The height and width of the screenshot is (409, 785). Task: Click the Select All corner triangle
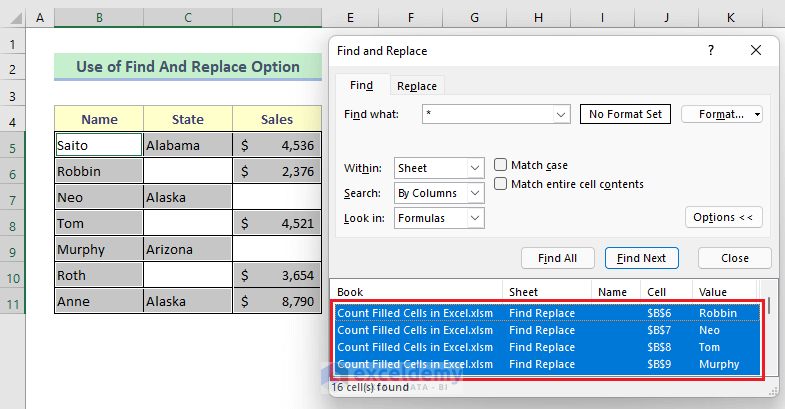point(14,19)
